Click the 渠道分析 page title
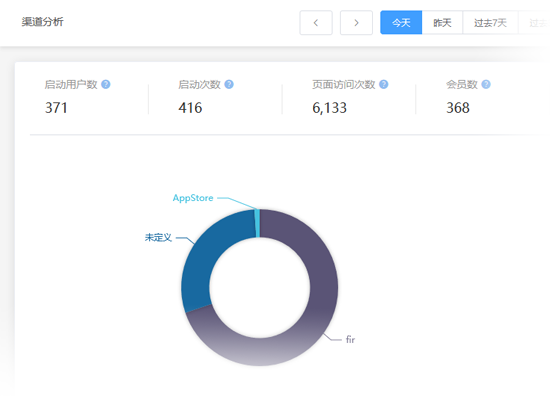Image resolution: width=550 pixels, height=402 pixels. (x=42, y=22)
